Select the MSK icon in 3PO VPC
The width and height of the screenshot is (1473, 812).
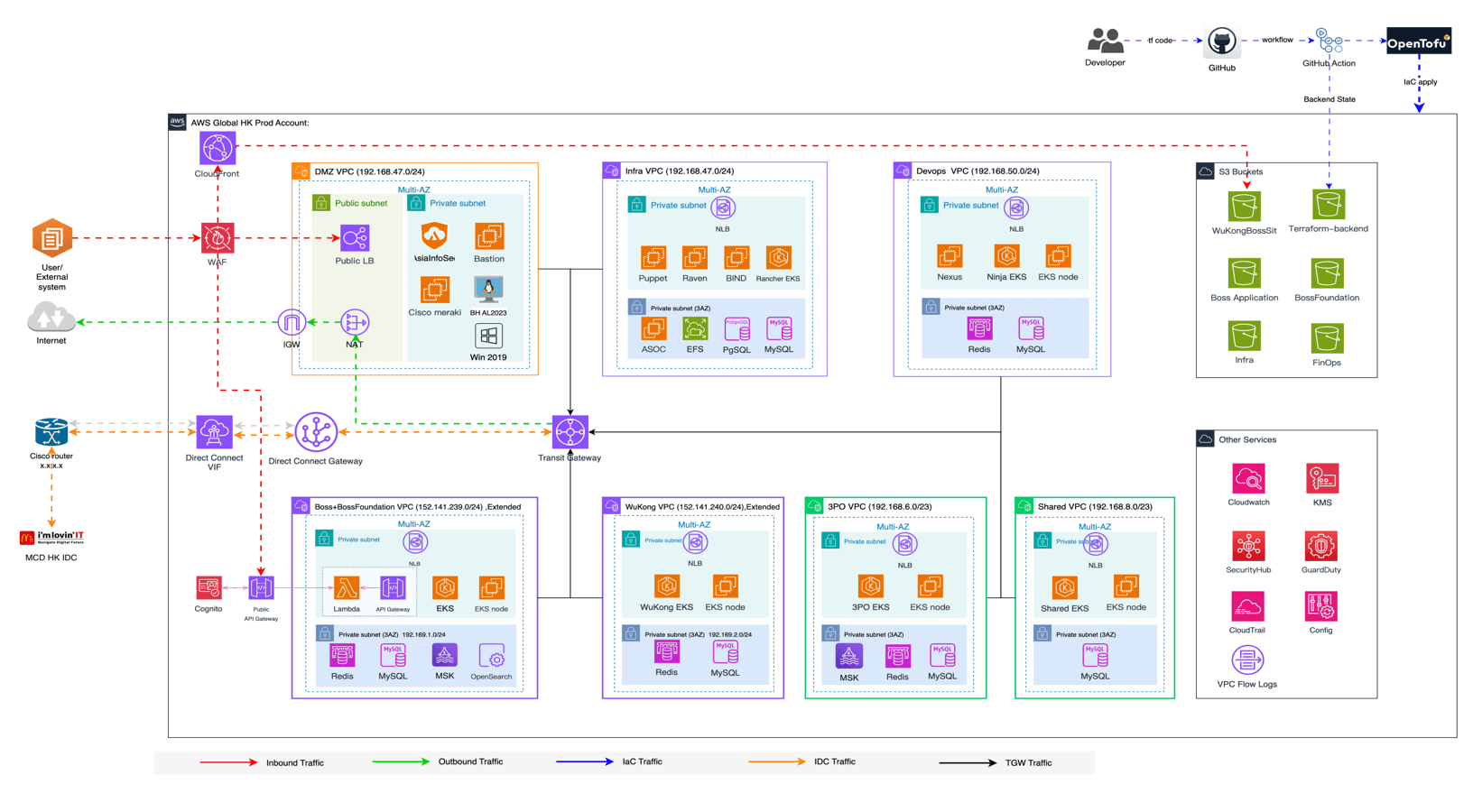pos(848,657)
